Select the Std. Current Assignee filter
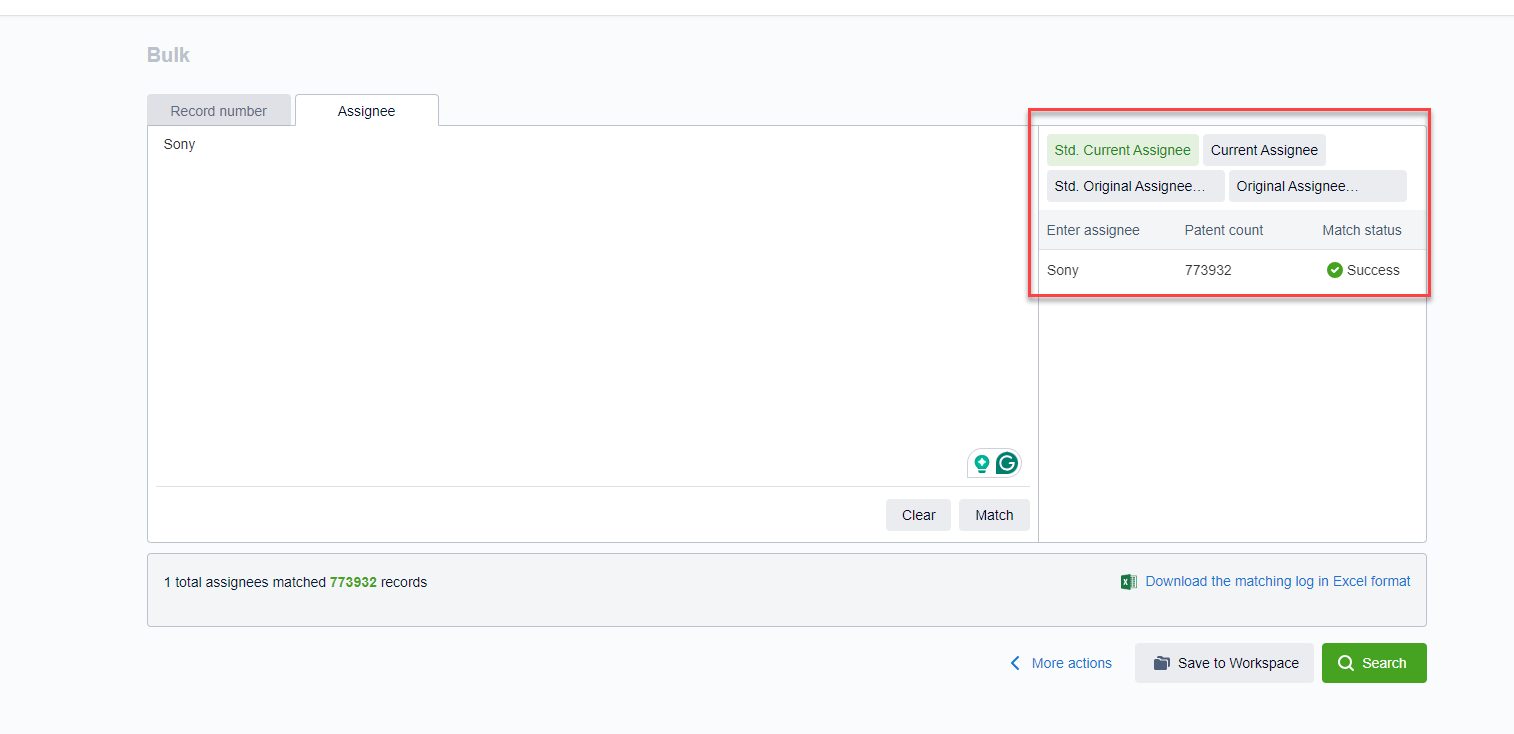The height and width of the screenshot is (734, 1514). click(x=1122, y=150)
